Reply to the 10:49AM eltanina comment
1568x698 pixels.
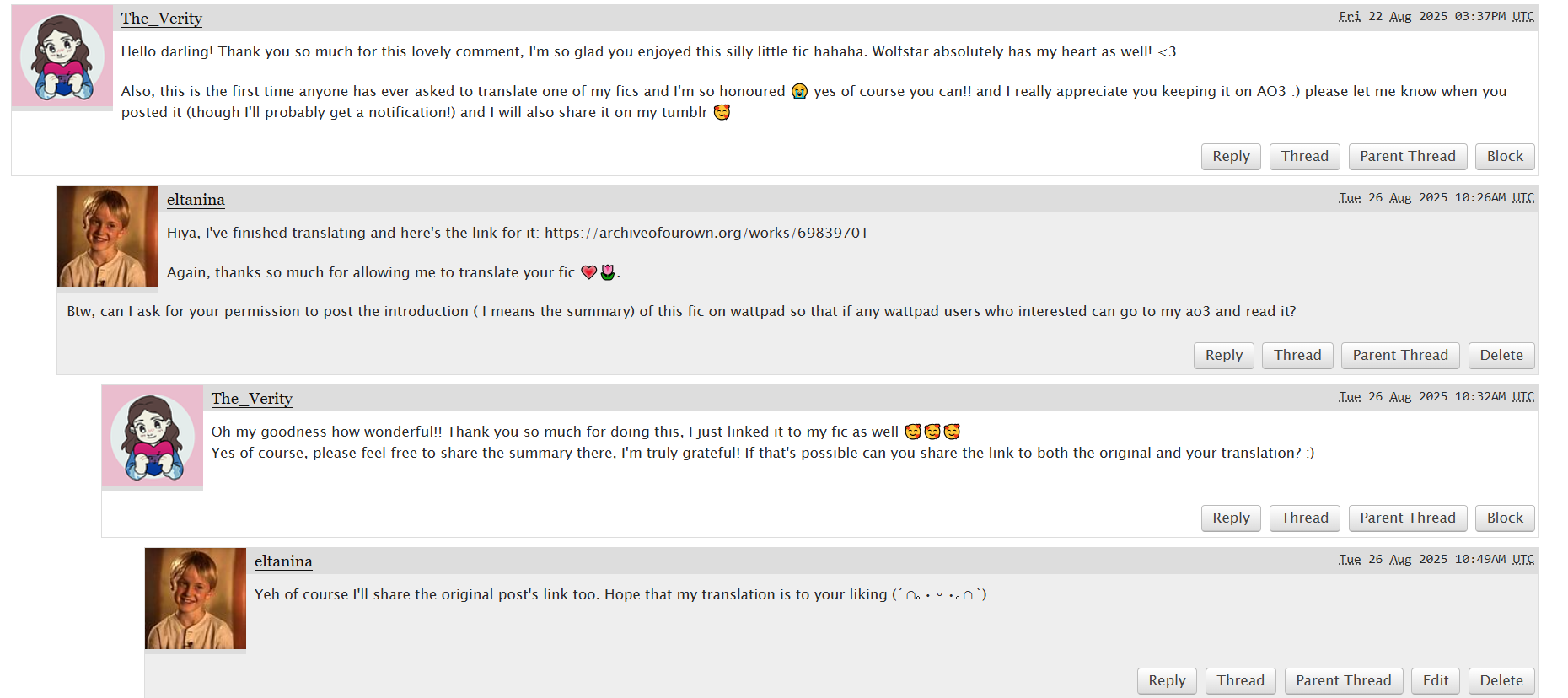(x=1167, y=681)
